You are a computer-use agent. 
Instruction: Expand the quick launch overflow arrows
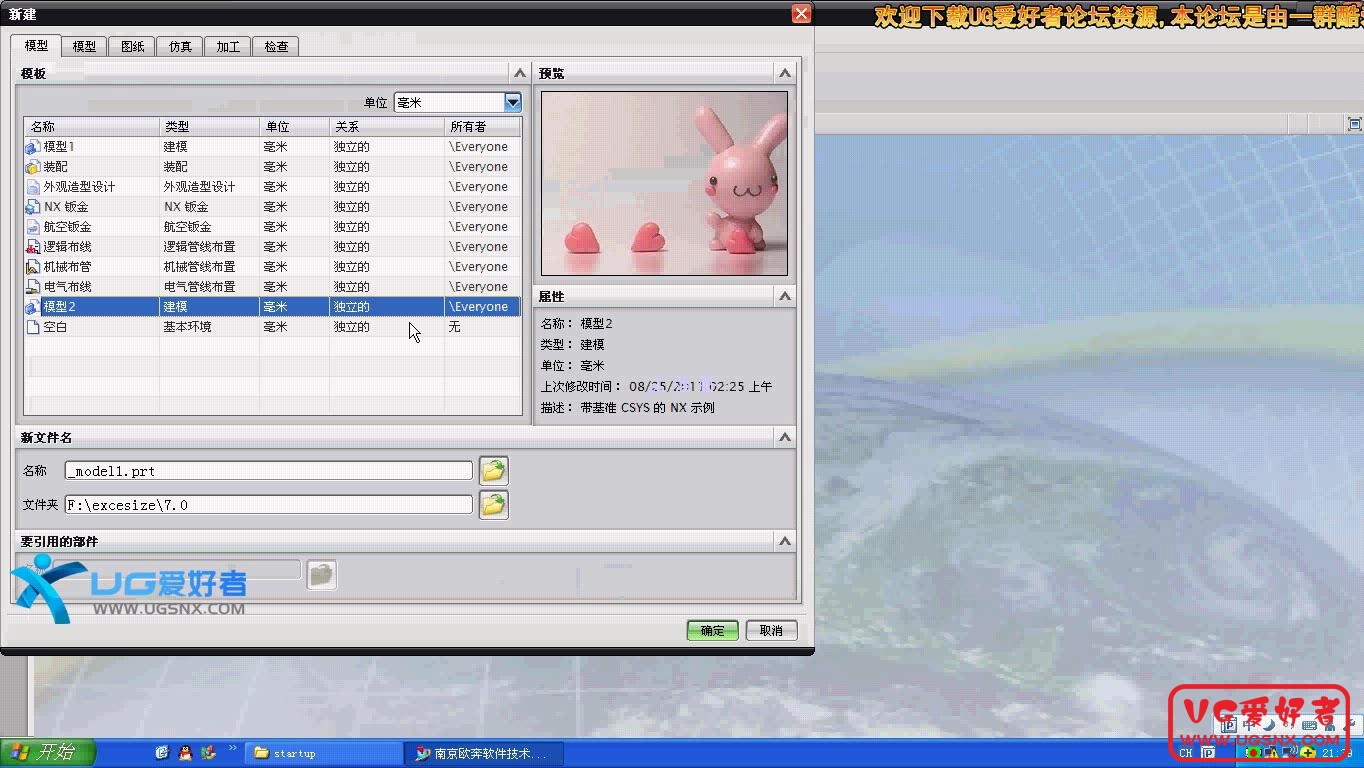click(233, 748)
